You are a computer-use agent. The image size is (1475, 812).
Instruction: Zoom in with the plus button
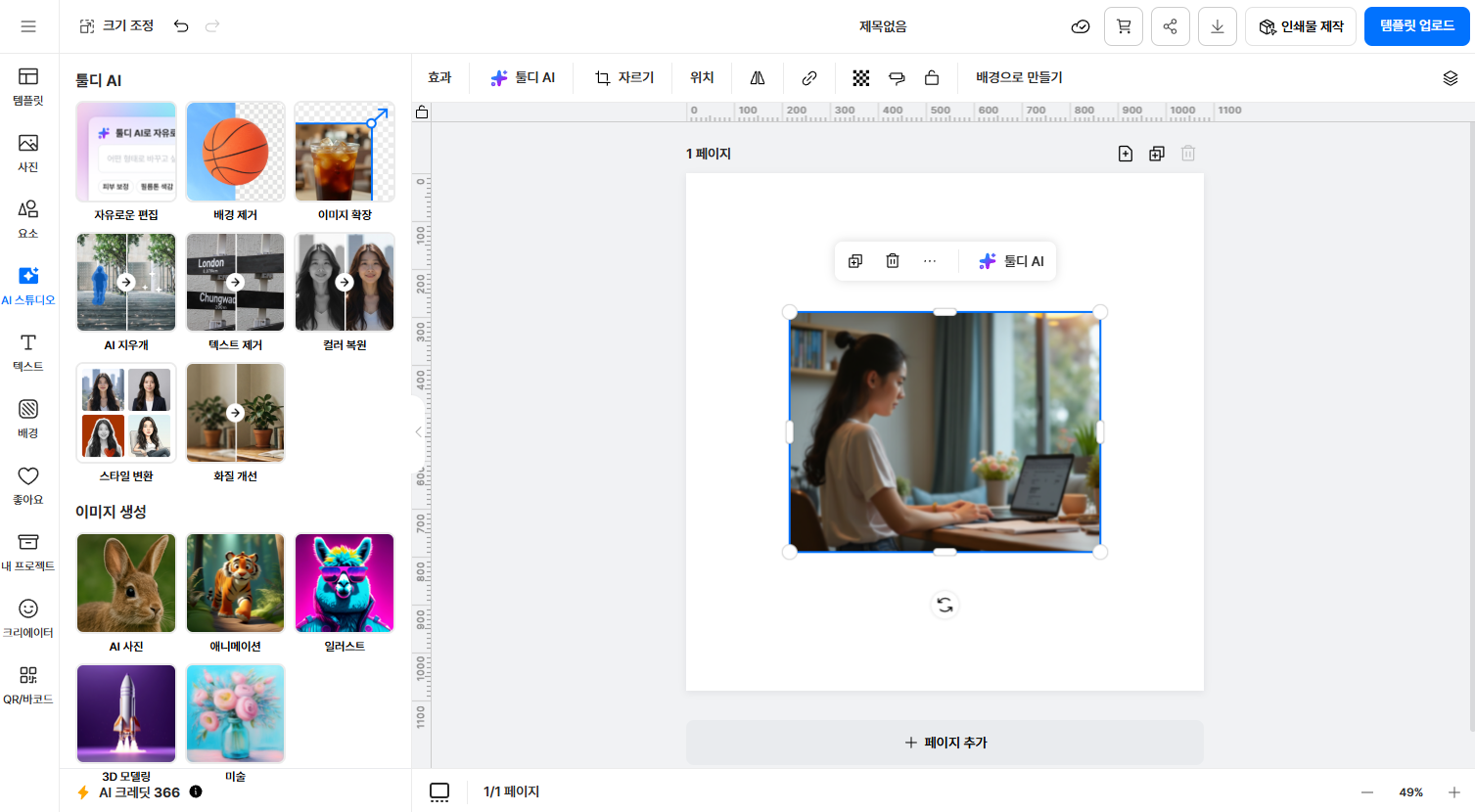point(1454,792)
